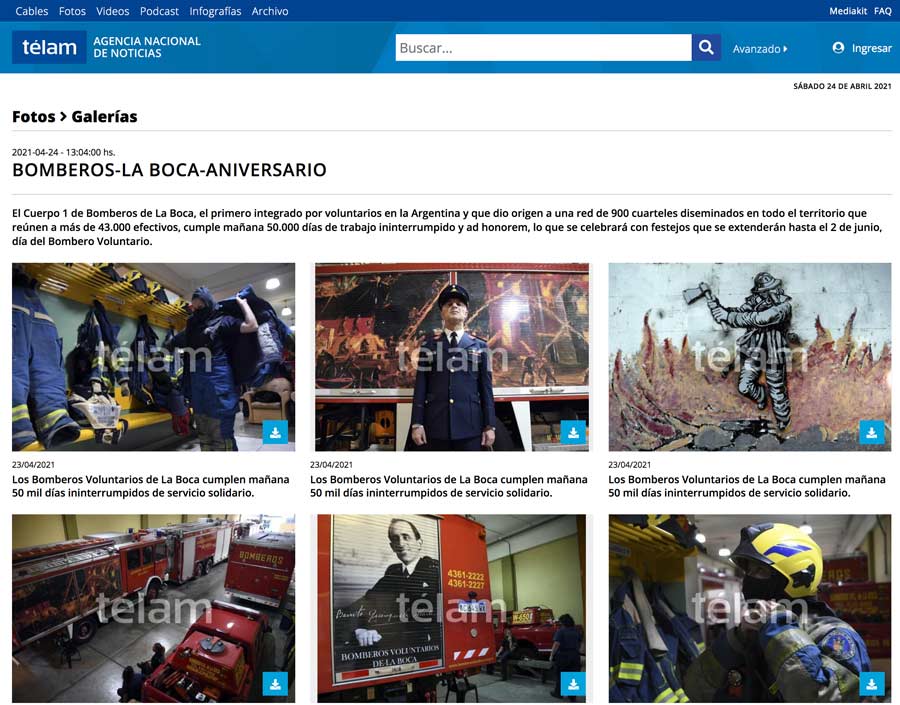The image size is (900, 705).
Task: Click into the Buscar search field
Action: (x=544, y=48)
